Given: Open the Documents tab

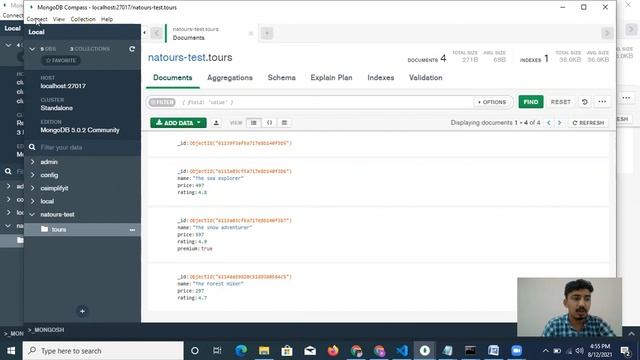Looking at the screenshot, I should [x=173, y=78].
